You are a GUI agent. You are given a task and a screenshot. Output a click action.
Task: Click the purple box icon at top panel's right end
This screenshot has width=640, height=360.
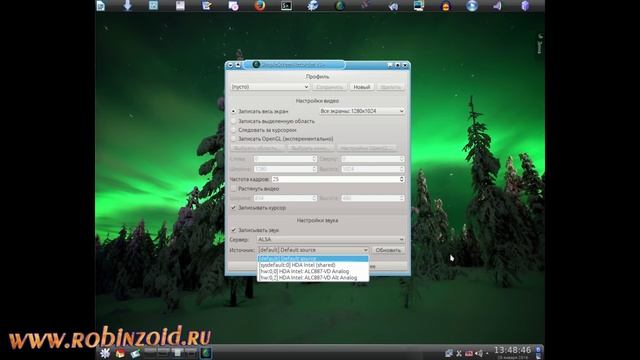[x=525, y=5]
